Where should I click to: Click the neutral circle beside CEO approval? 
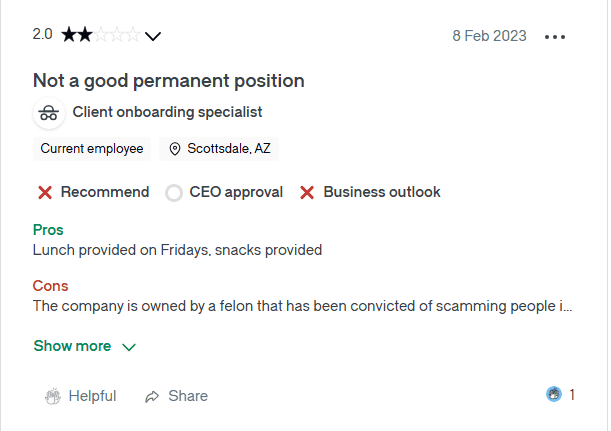coord(174,193)
